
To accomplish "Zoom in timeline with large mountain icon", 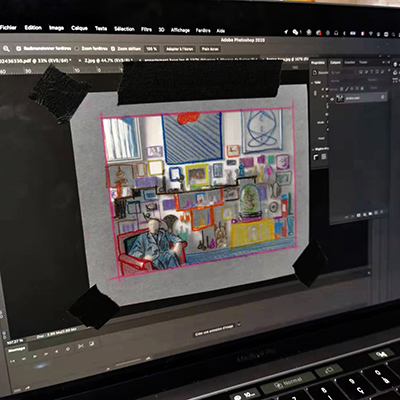I will tap(148, 358).
